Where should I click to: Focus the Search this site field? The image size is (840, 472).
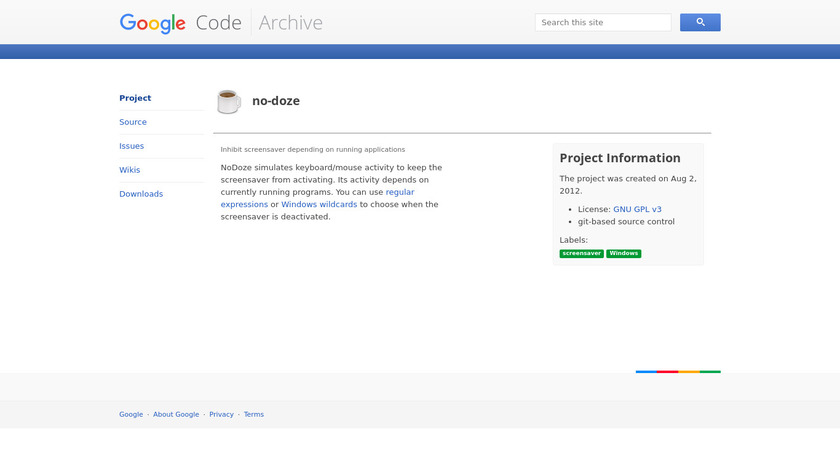603,22
